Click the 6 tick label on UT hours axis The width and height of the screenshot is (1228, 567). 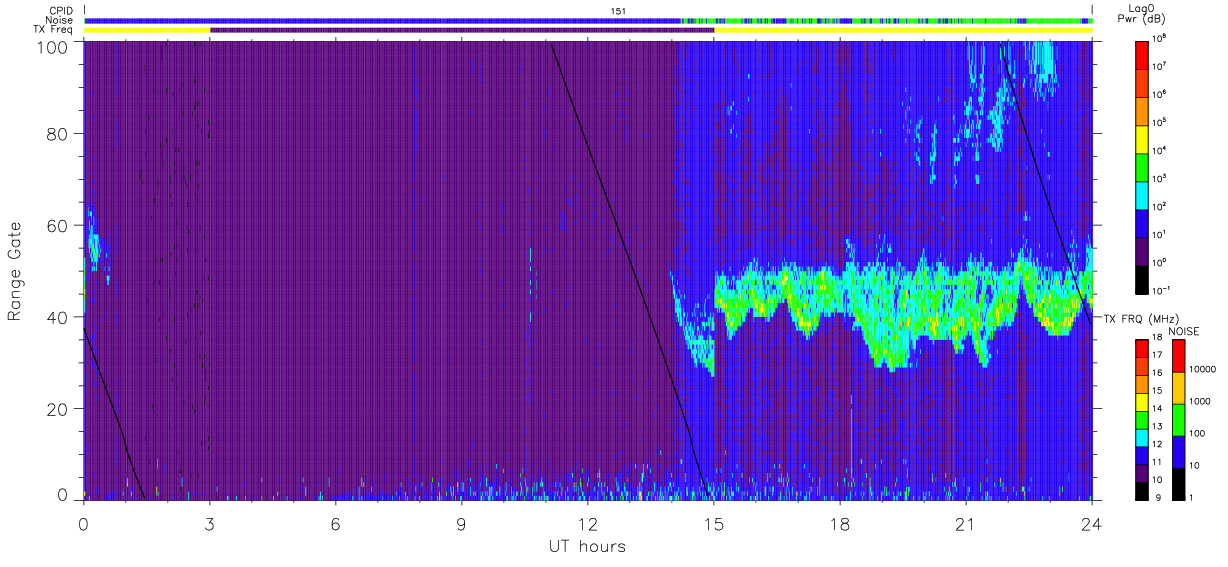[336, 524]
